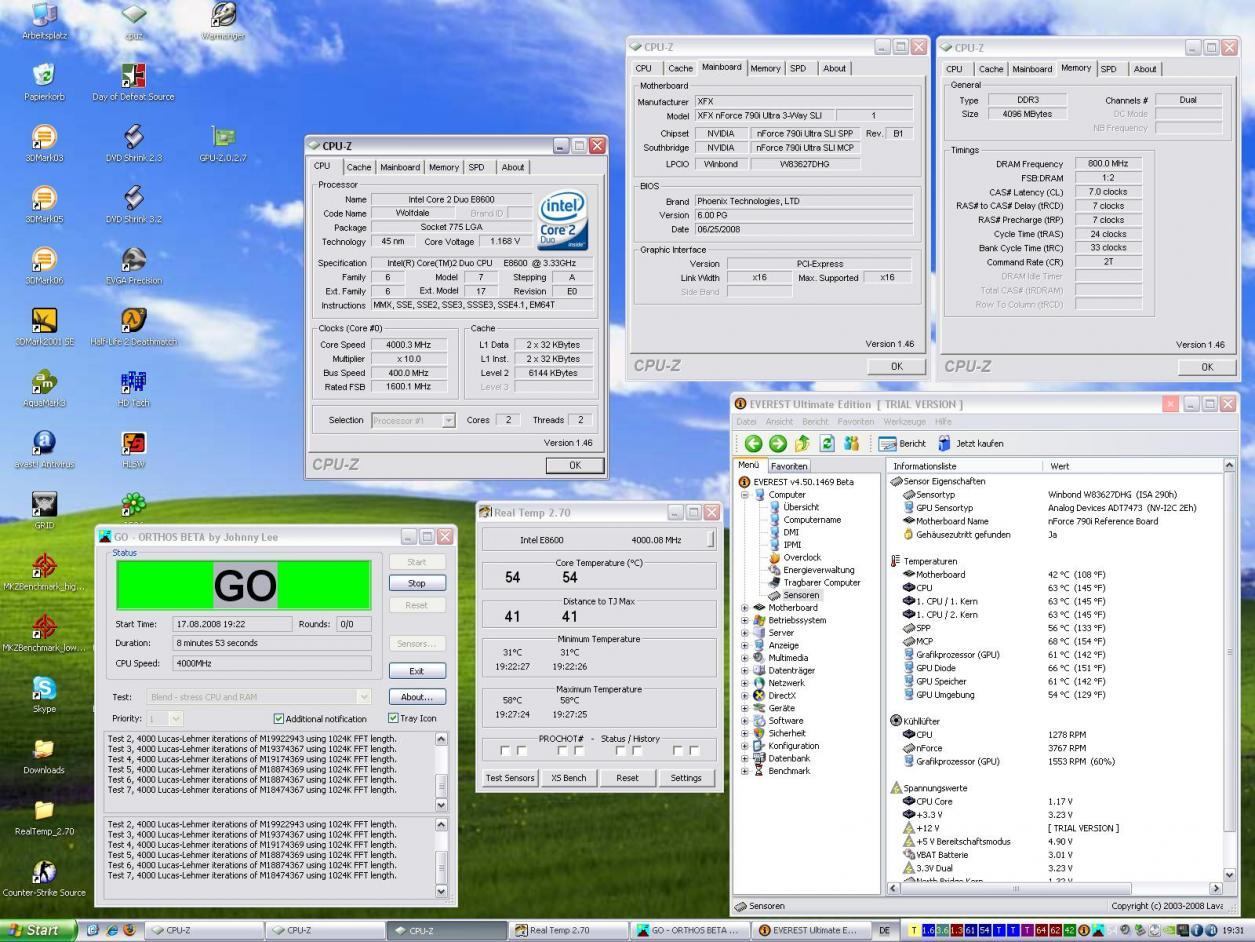Launch Half-Life 2 Deathmatch icon
1255x942 pixels.
click(133, 326)
